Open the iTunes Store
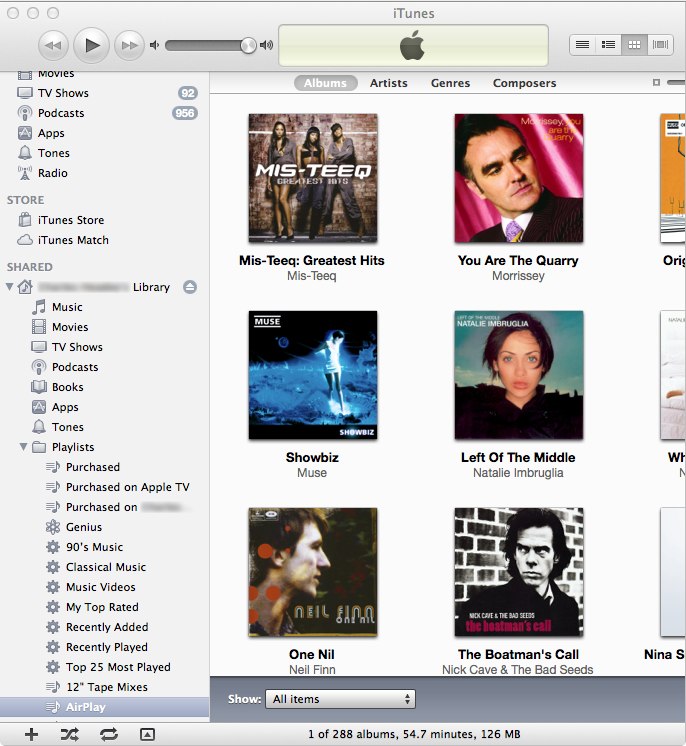 pyautogui.click(x=70, y=220)
